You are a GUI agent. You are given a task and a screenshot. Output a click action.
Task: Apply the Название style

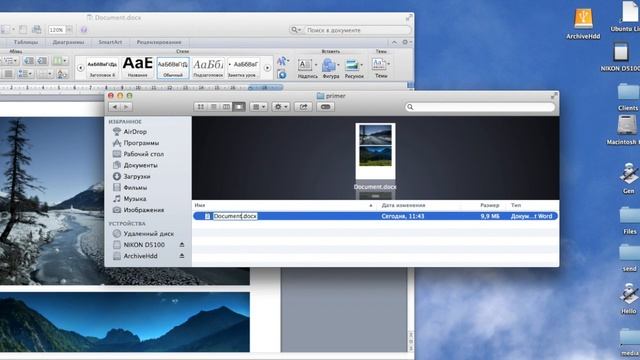point(138,68)
